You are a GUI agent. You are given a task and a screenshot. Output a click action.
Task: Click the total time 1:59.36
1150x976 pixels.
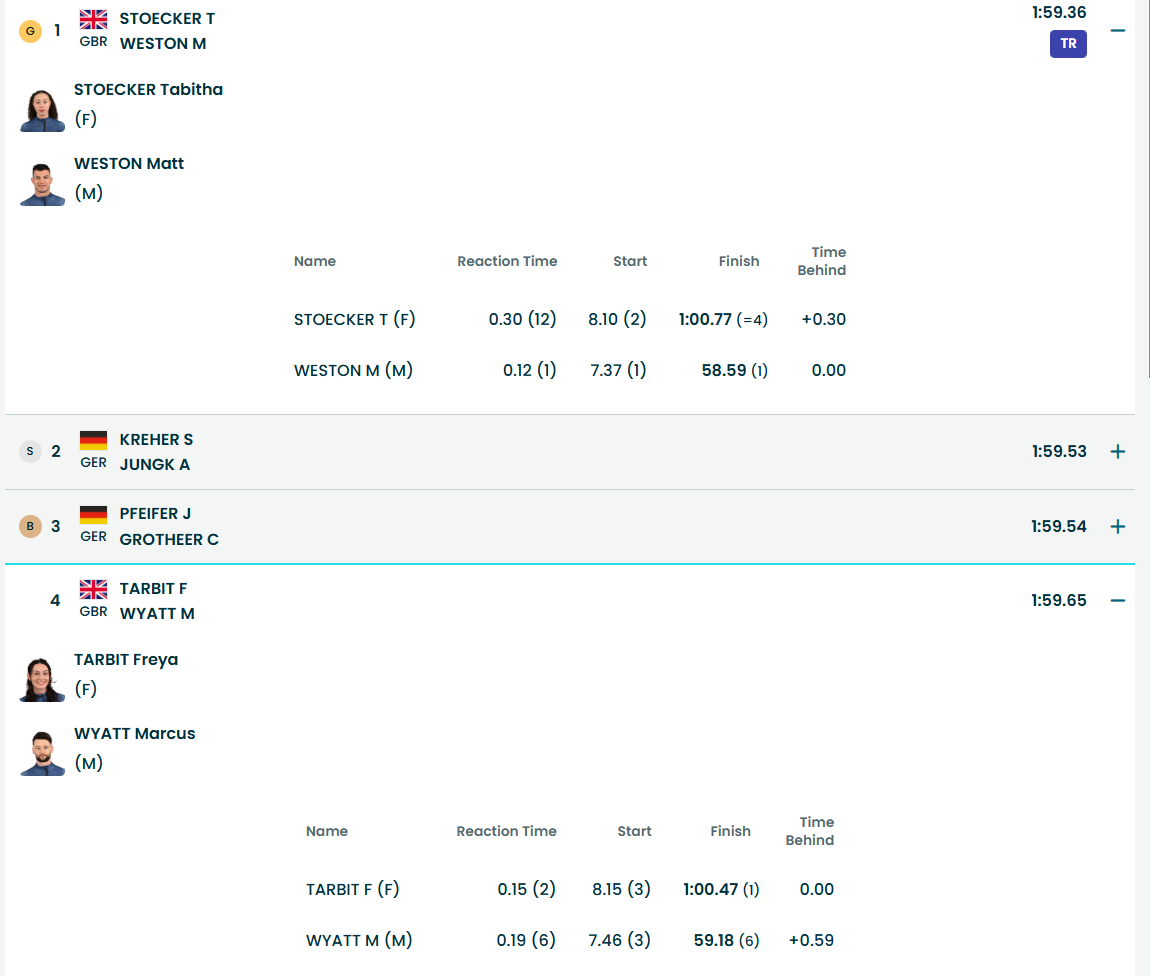1059,12
